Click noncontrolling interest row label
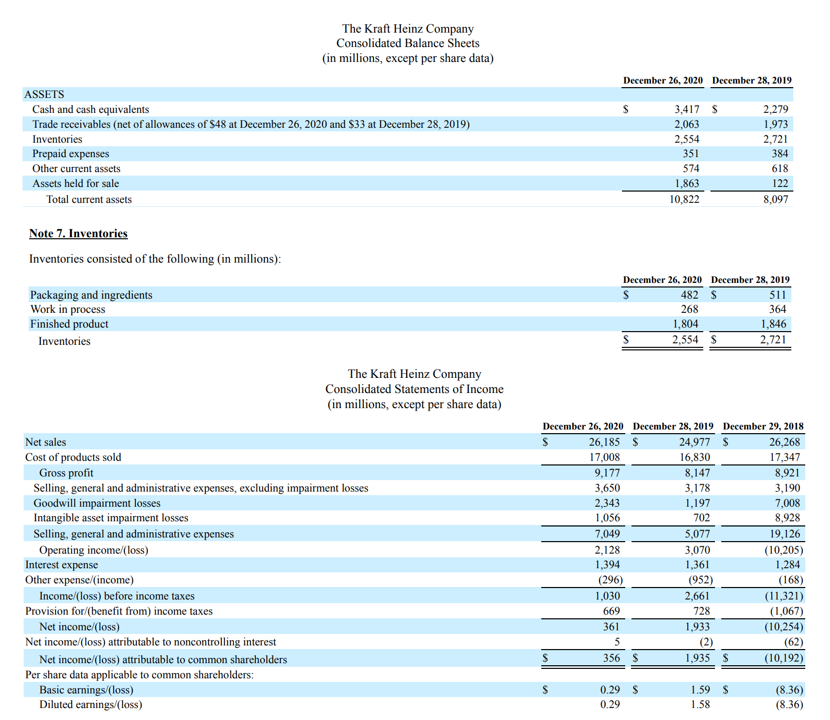The height and width of the screenshot is (720, 830). (x=151, y=642)
